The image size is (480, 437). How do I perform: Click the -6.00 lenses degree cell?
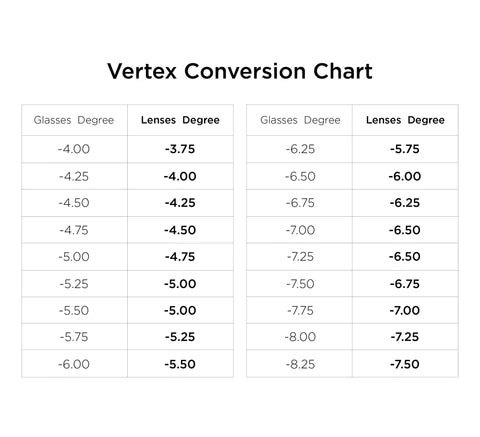405,176
